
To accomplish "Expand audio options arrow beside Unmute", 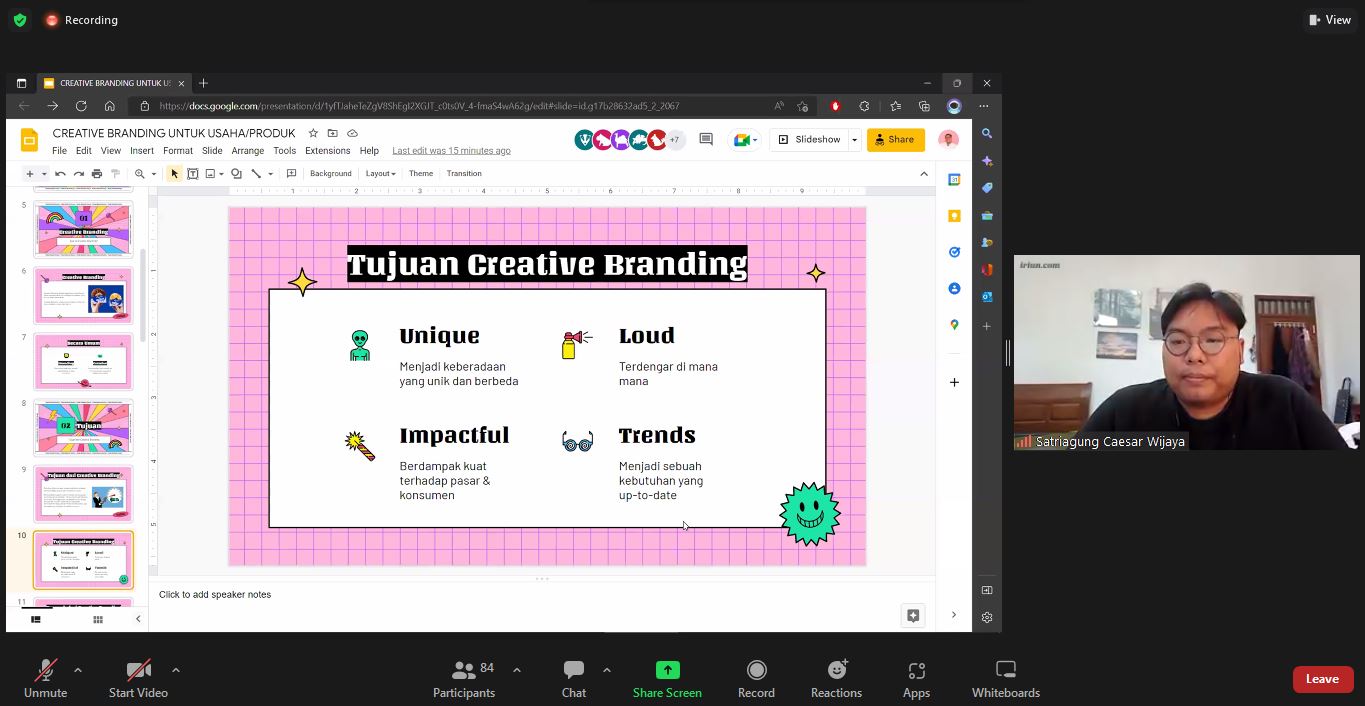I will click(x=78, y=670).
